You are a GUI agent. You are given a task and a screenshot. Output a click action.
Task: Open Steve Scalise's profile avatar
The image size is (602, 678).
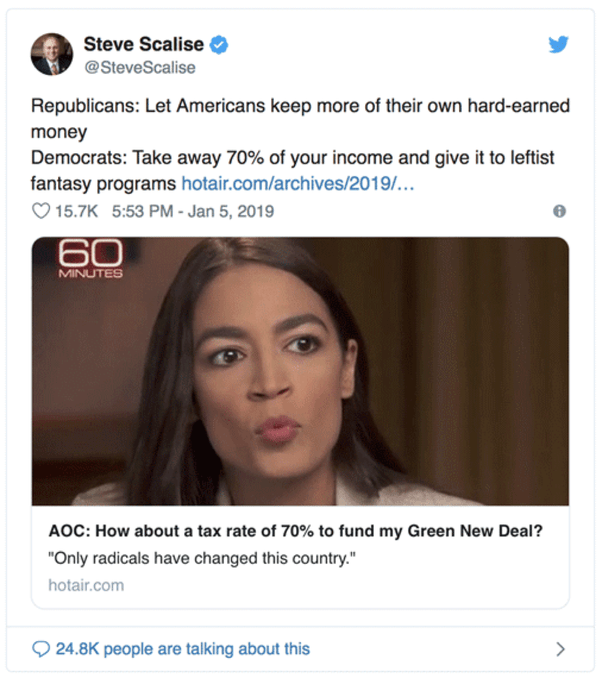51,54
